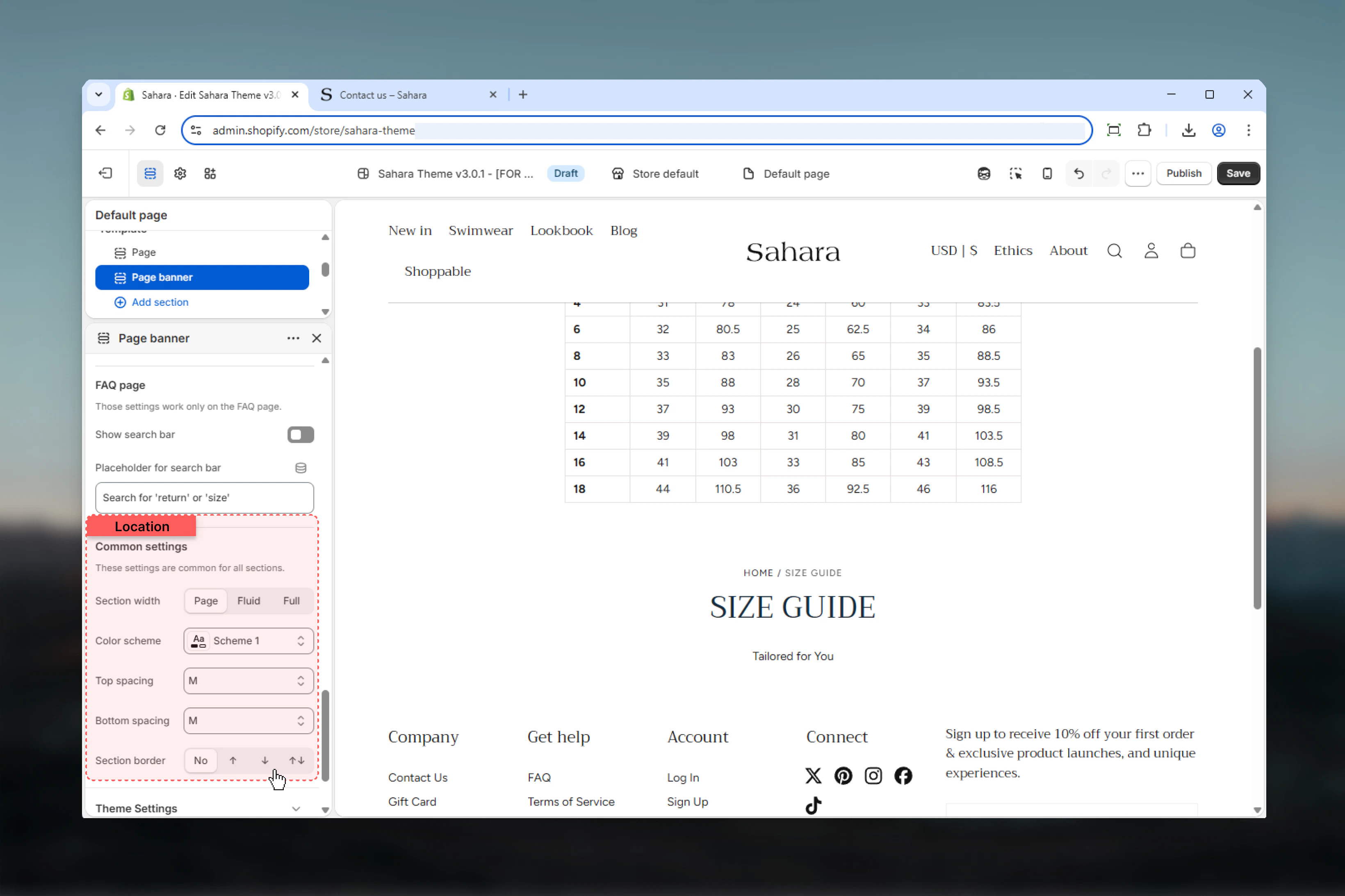Close the Page banner settings panel

click(x=317, y=338)
